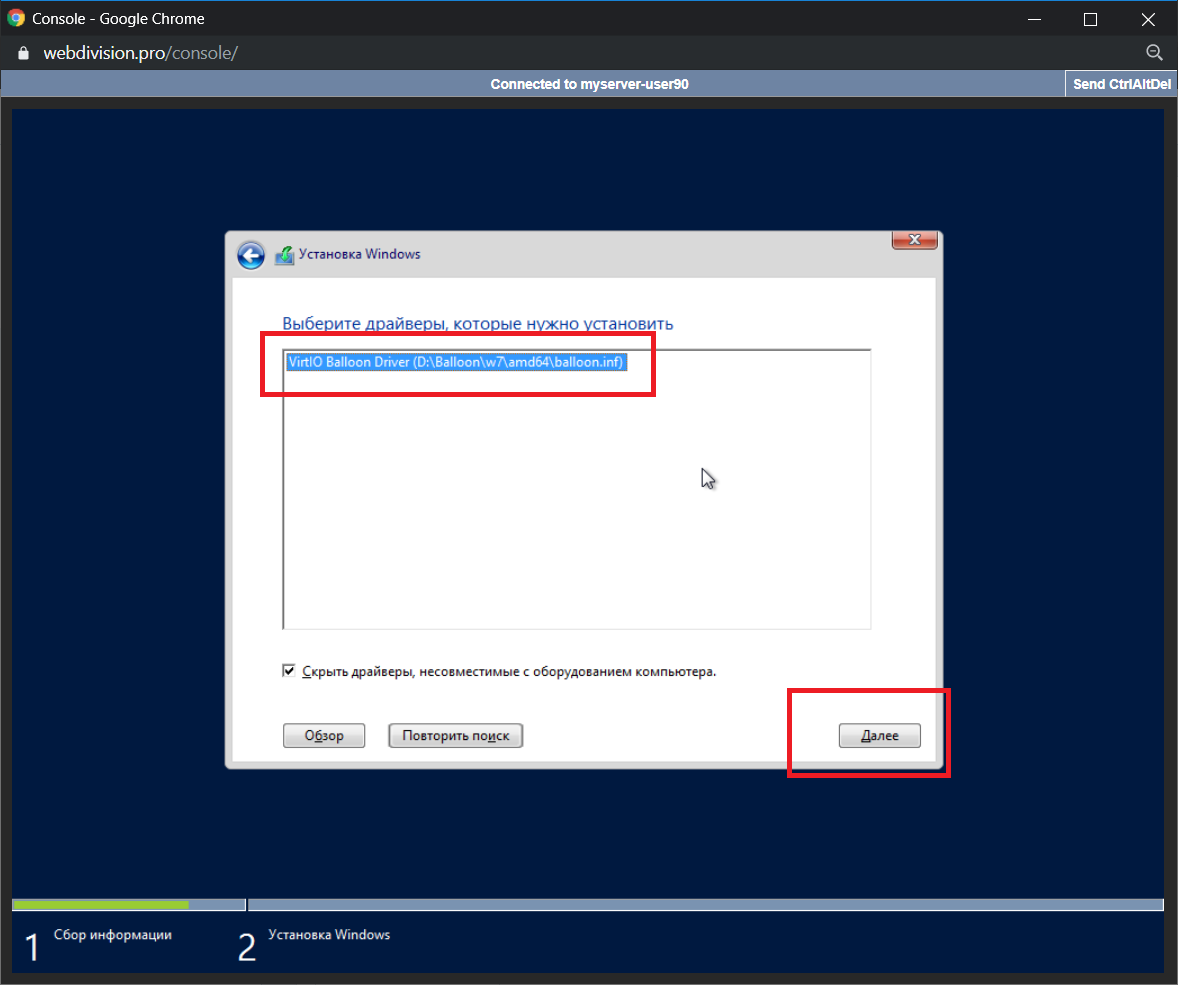The image size is (1178, 985).
Task: Minimize the Chrome console window
Action: pos(1035,19)
